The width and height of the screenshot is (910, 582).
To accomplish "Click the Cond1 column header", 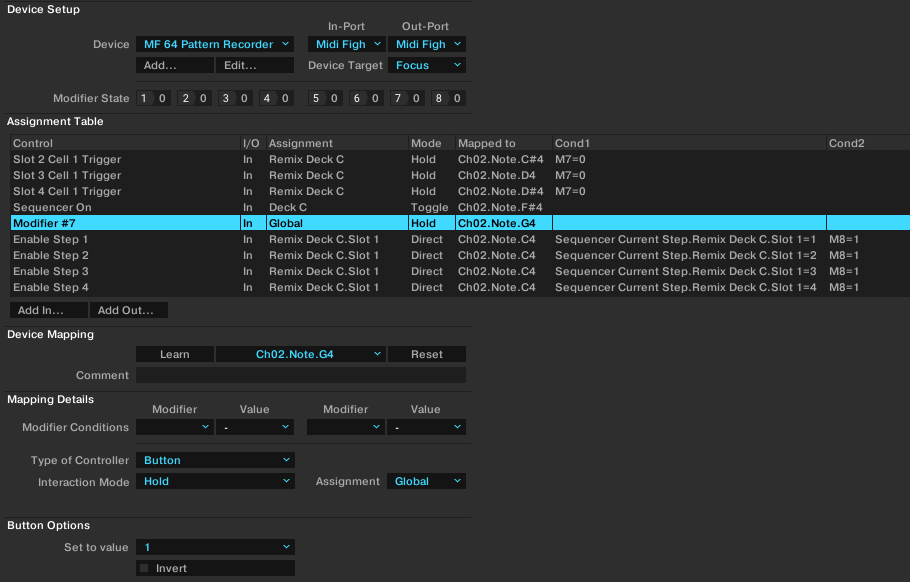I will coord(689,143).
